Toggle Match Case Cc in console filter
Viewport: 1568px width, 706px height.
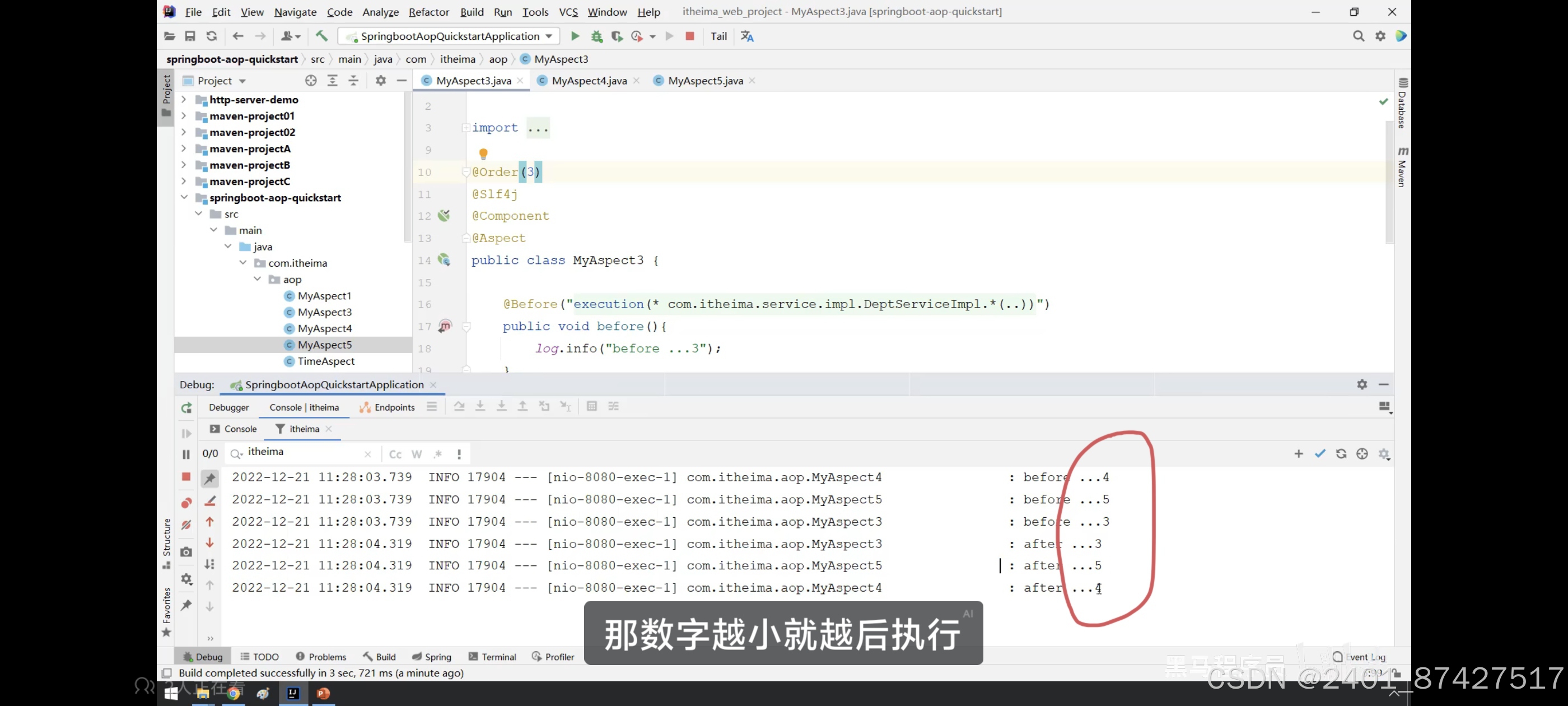395,454
